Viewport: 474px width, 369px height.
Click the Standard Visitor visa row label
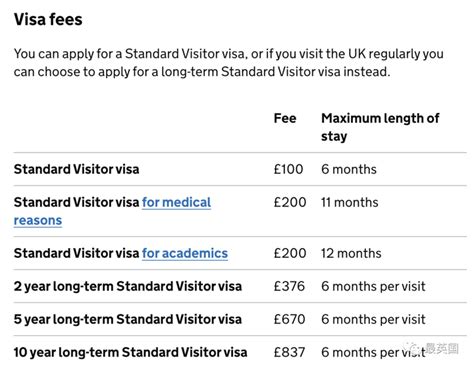click(76, 169)
